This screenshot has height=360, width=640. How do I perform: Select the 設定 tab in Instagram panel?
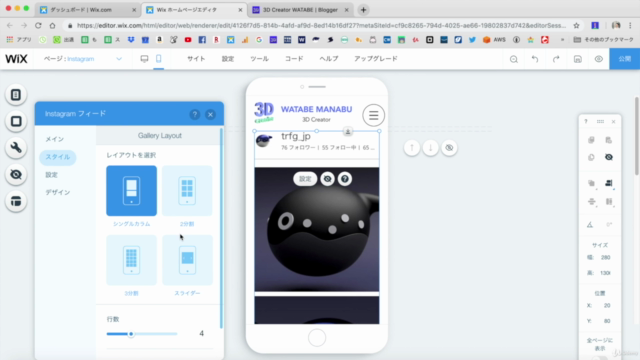click(x=51, y=175)
